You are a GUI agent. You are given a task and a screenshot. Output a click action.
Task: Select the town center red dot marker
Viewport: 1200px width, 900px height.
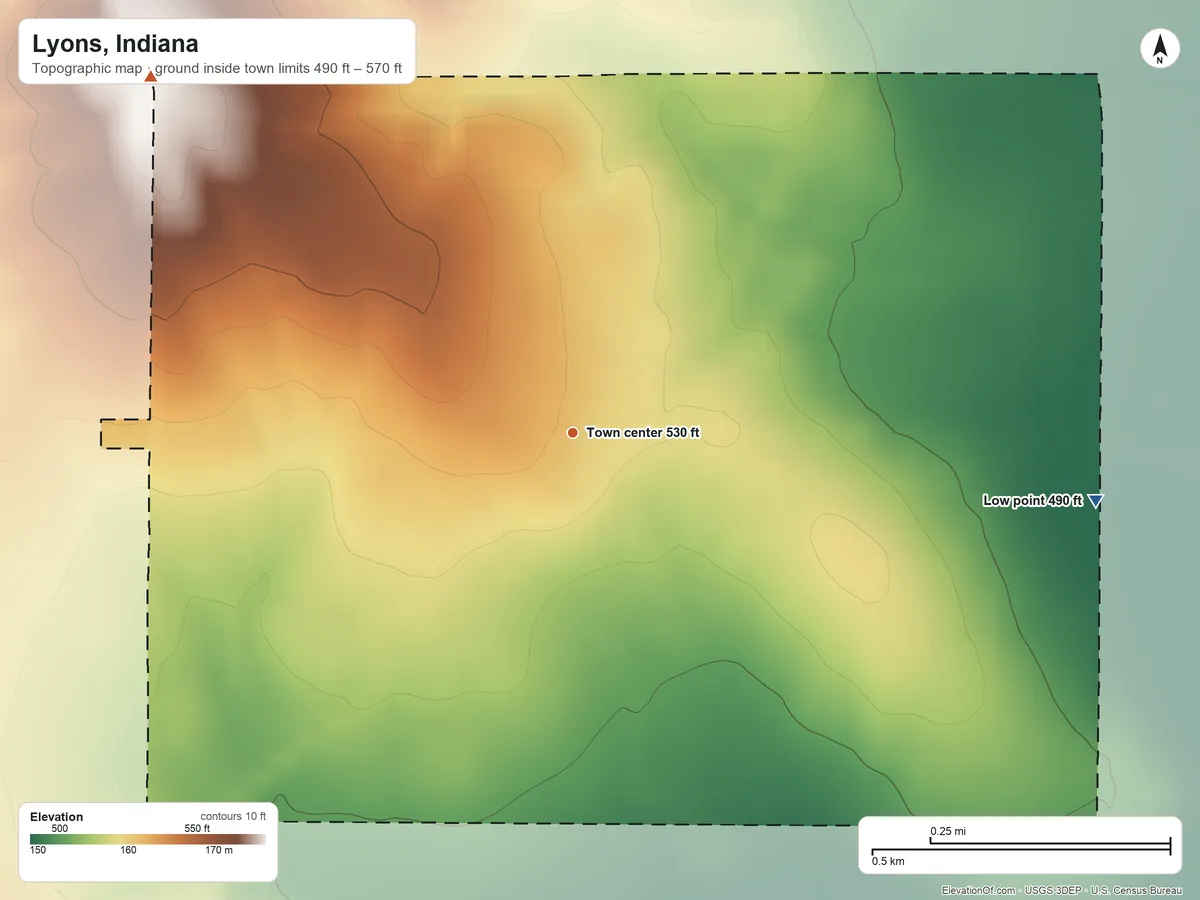[572, 432]
